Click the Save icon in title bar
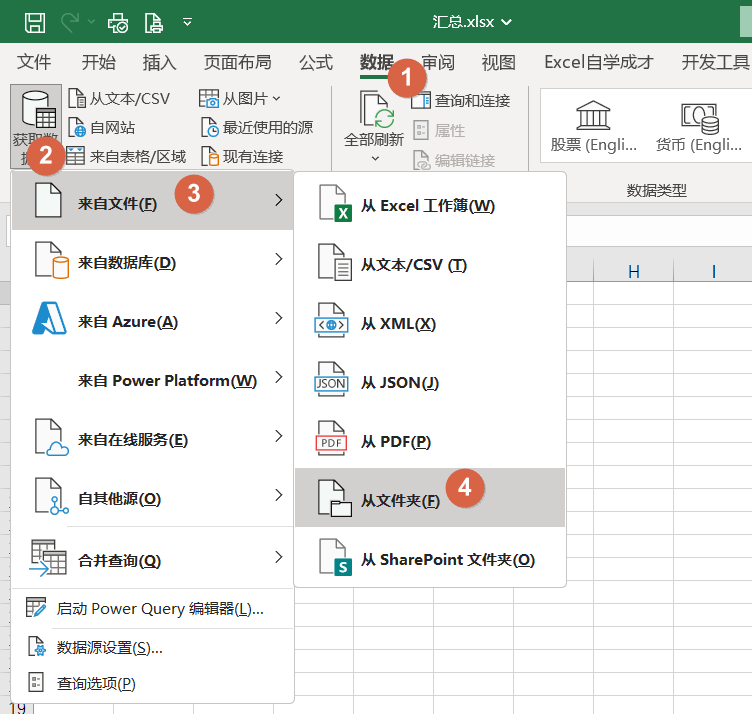This screenshot has height=714, width=752. coord(35,23)
